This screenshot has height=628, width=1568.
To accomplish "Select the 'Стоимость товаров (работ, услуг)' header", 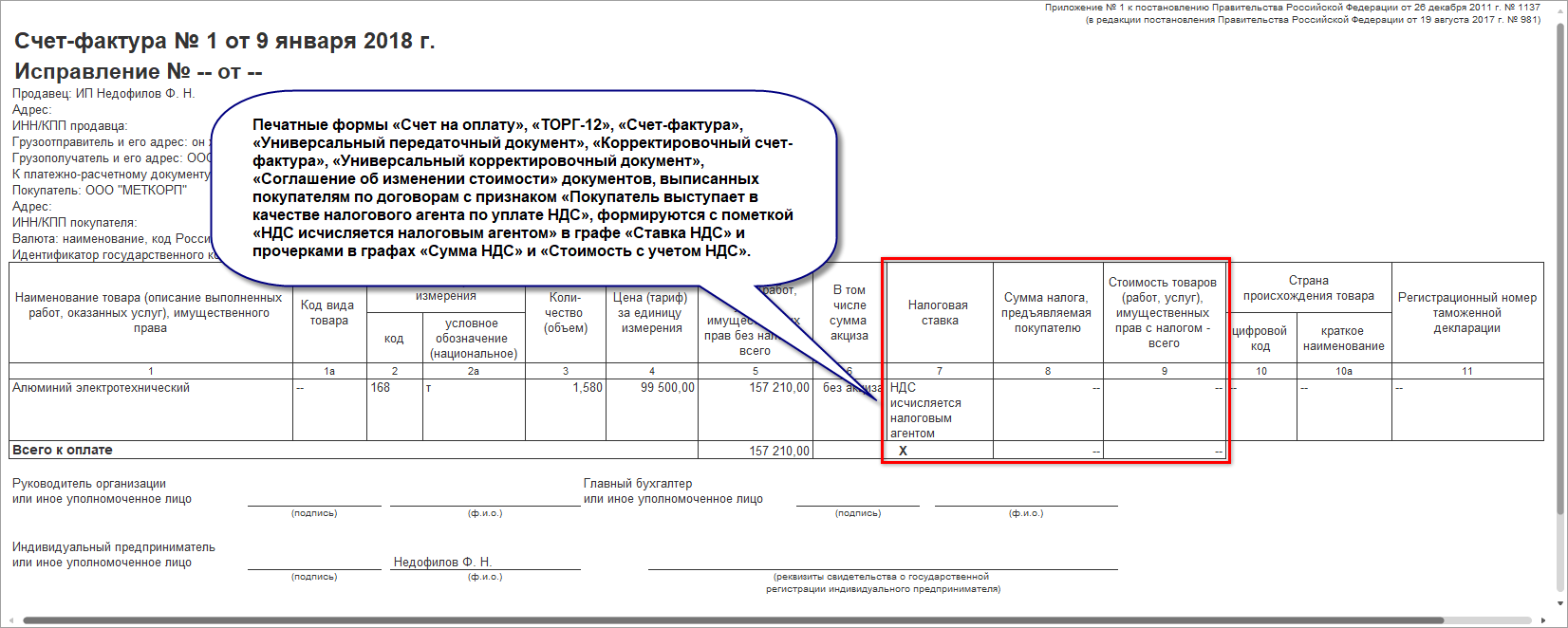I will pyautogui.click(x=1164, y=312).
